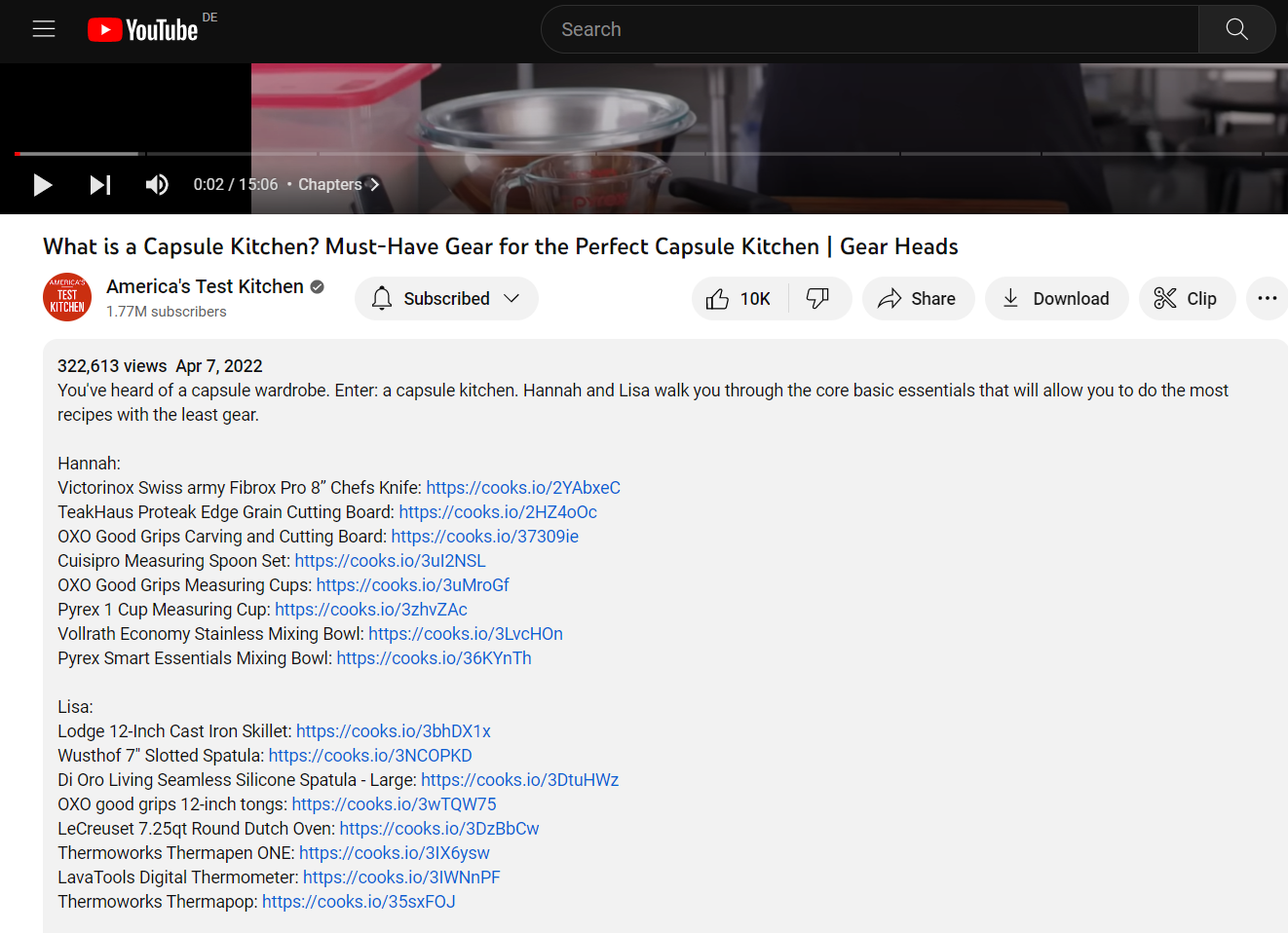
Task: Play the video
Action: (43, 185)
